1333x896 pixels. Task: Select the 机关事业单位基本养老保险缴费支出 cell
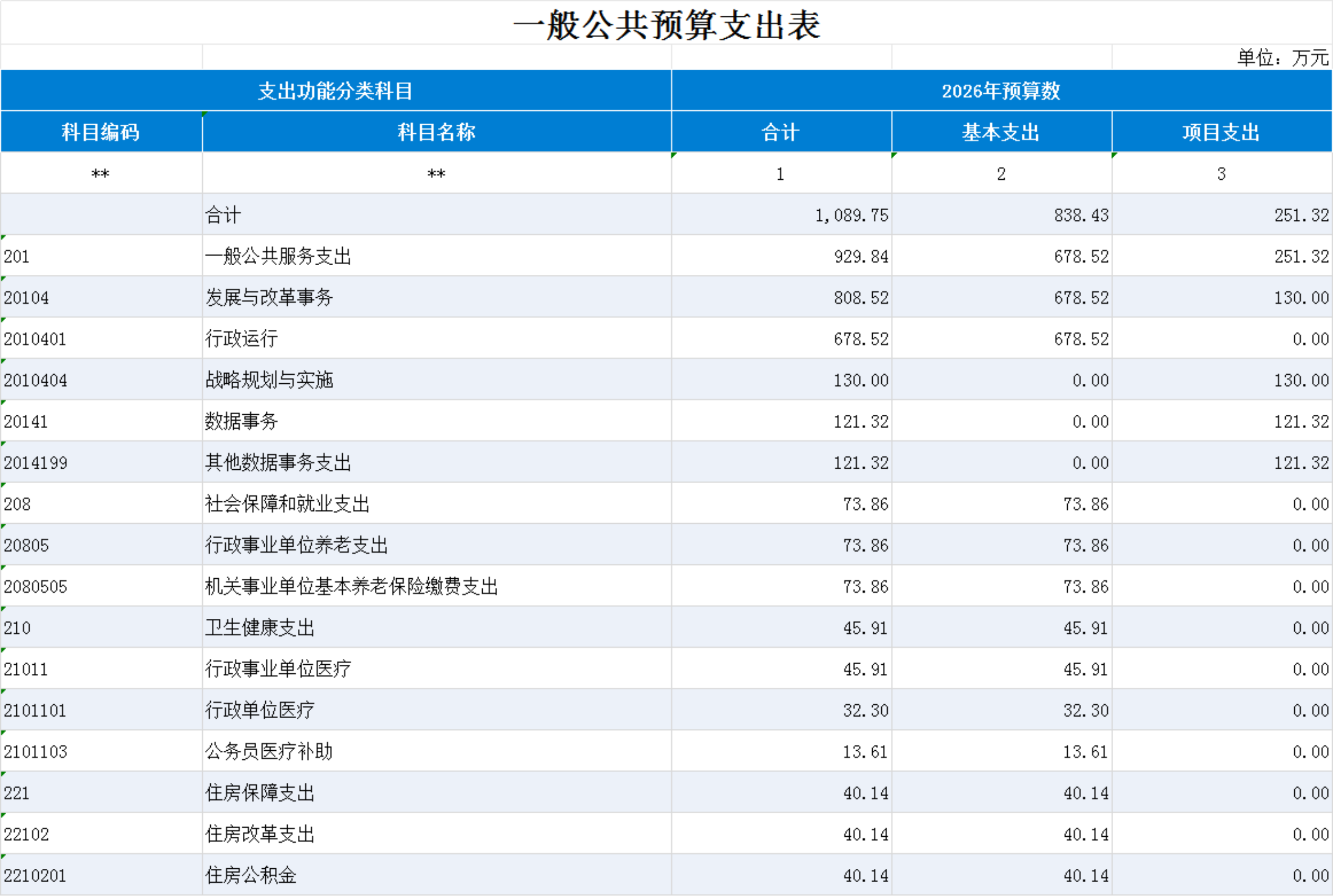coord(351,587)
